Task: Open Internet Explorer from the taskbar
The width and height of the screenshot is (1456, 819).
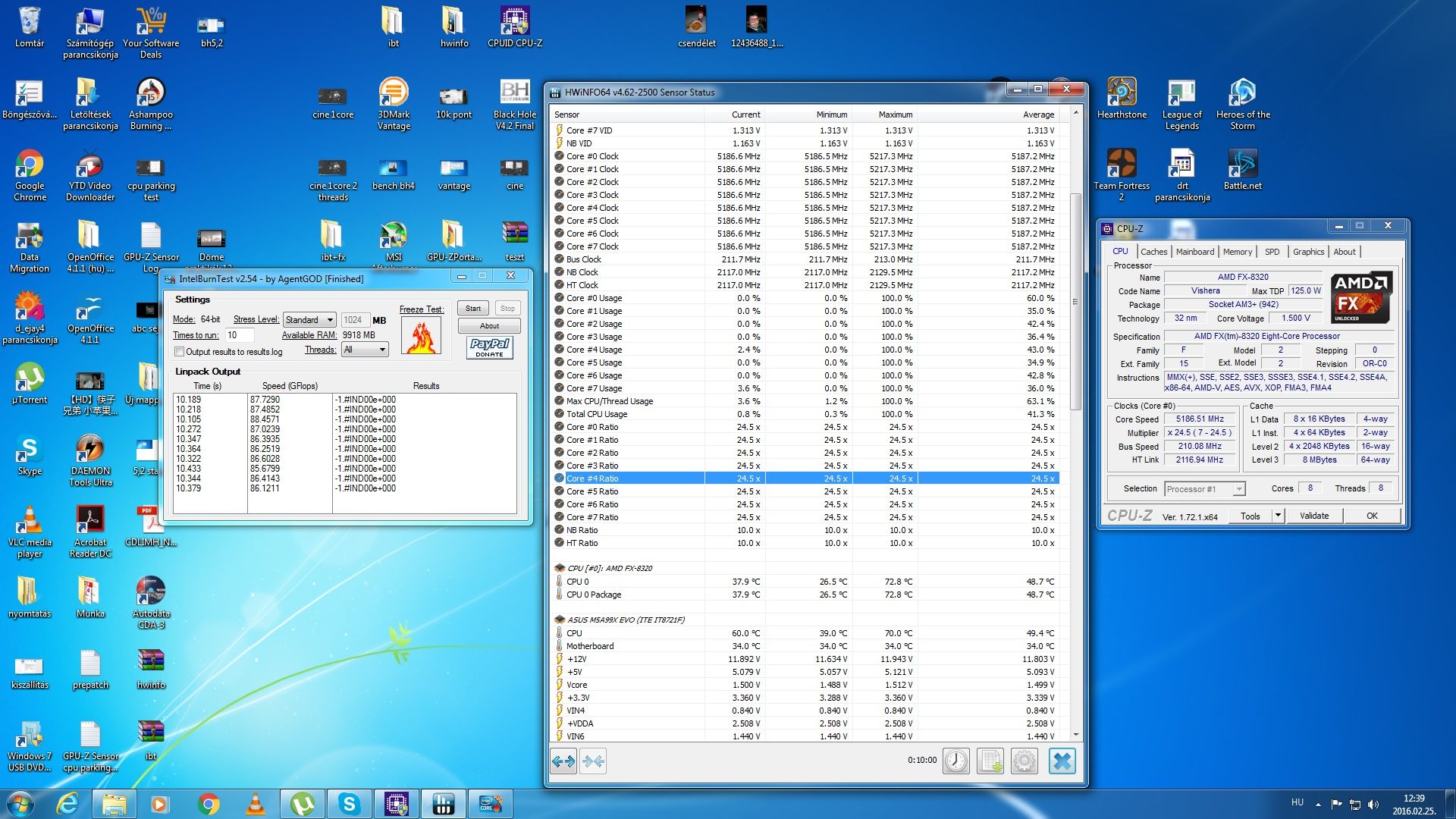Action: pos(67,804)
